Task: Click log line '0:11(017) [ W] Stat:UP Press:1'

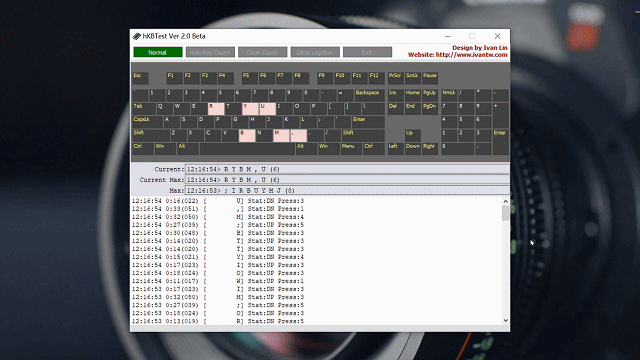Action: pos(218,281)
